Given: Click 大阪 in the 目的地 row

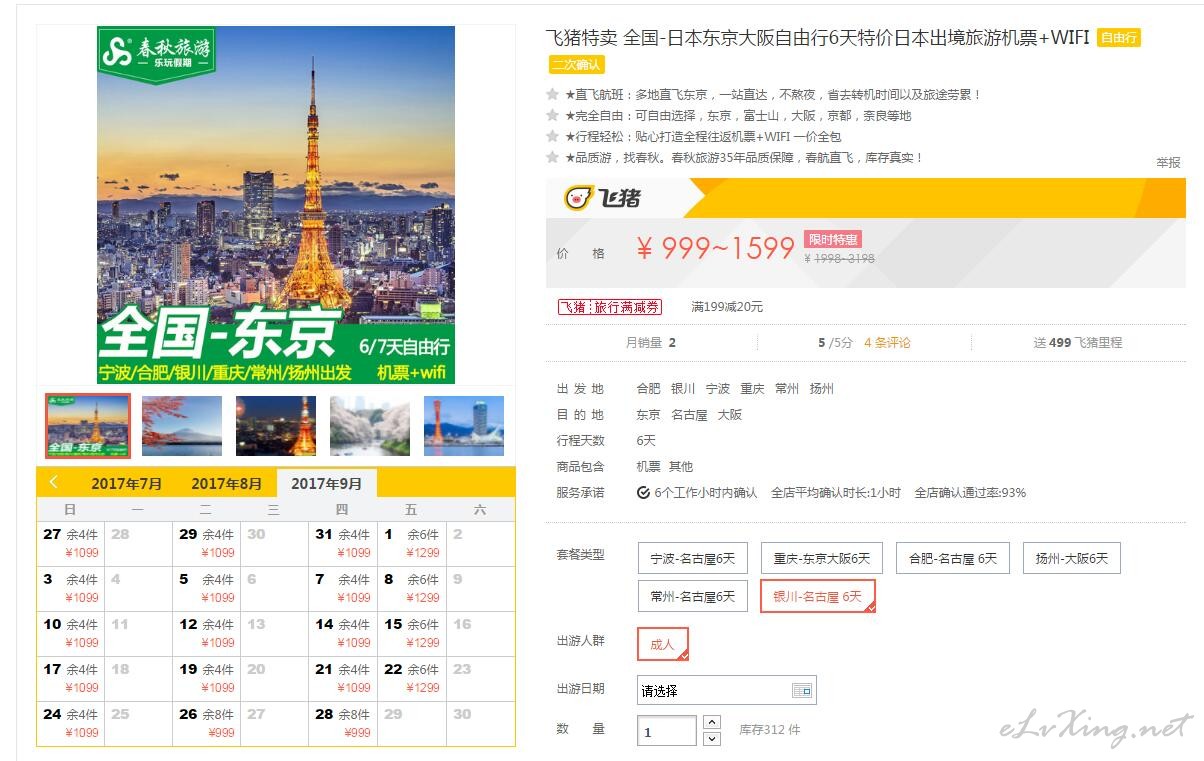Looking at the screenshot, I should (x=730, y=415).
